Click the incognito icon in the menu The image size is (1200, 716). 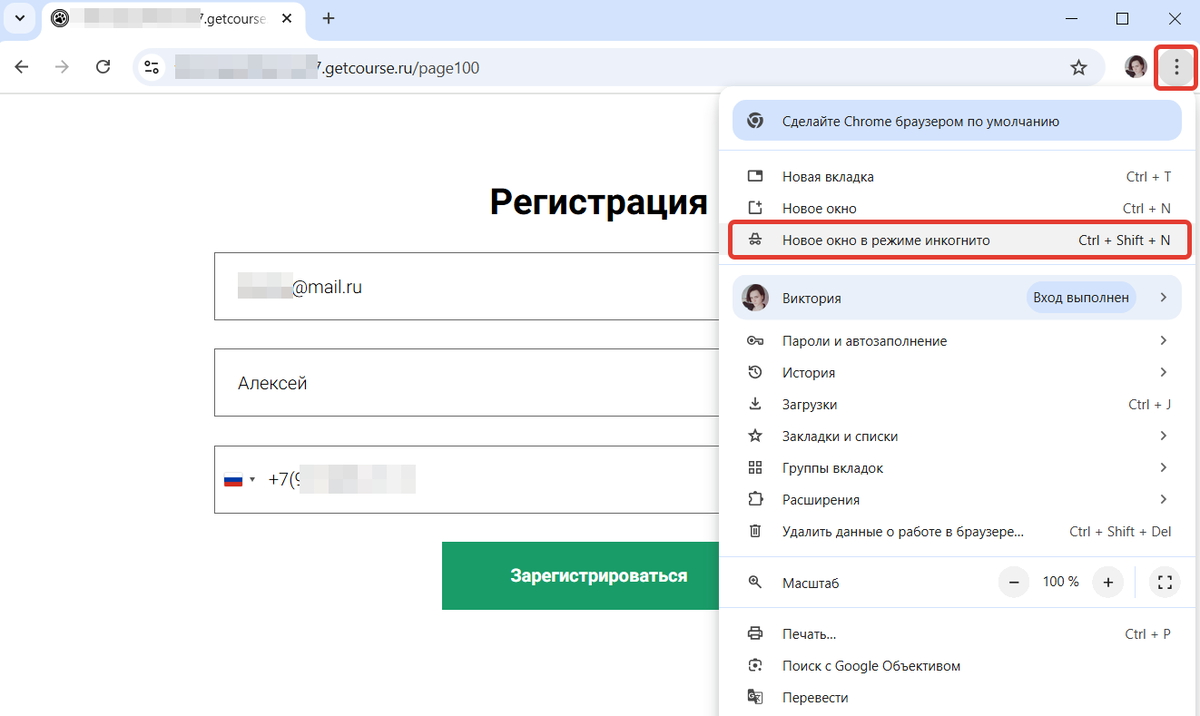756,240
